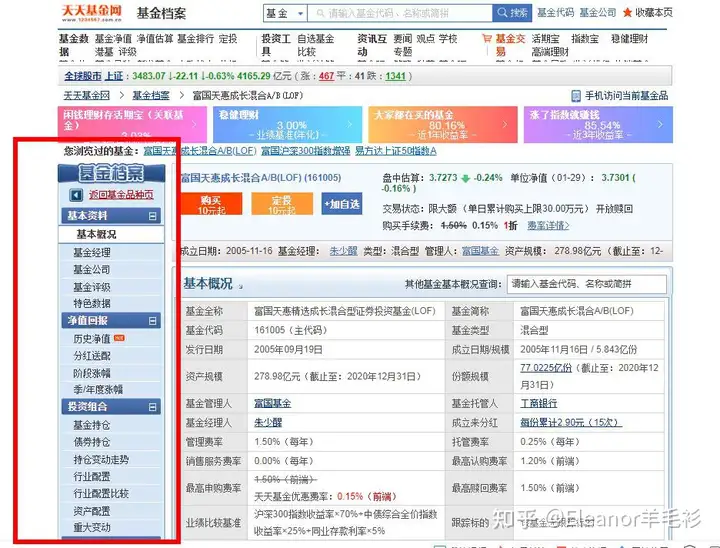Open 净值估算 in navigation bar

[x=155, y=39]
